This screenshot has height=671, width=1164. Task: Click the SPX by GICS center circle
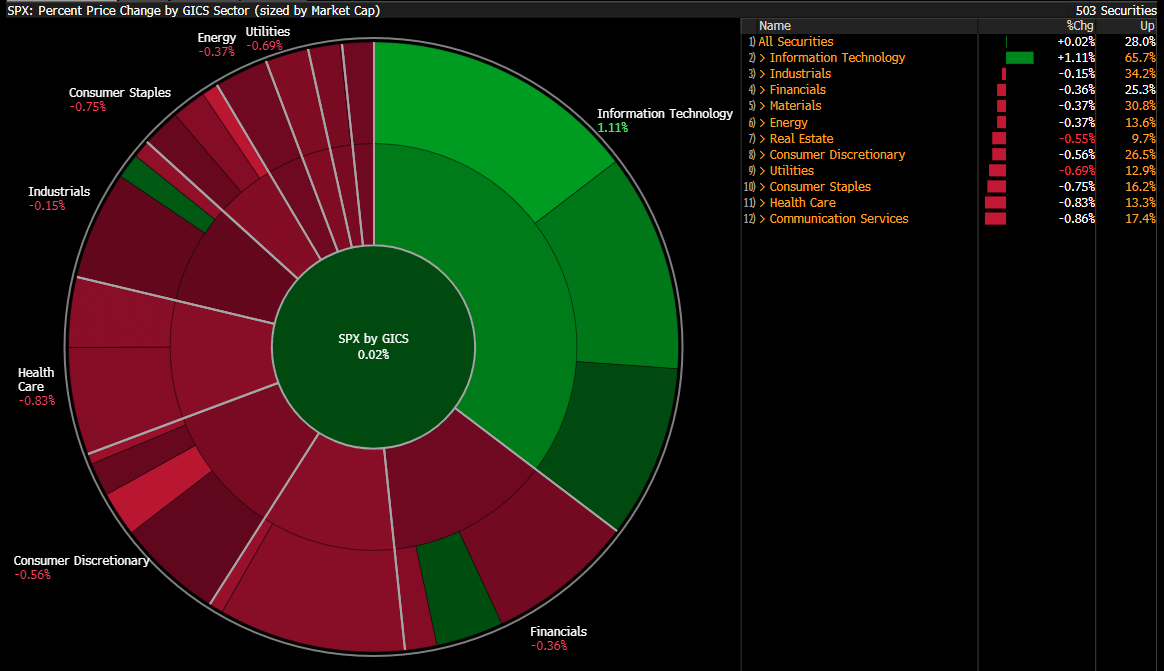[x=373, y=346]
